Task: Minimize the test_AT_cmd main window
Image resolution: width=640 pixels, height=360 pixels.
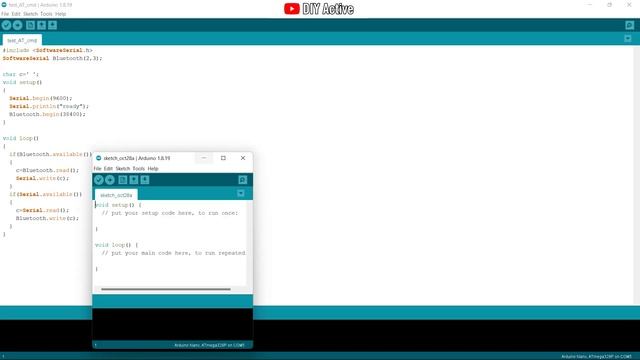Action: point(590,5)
